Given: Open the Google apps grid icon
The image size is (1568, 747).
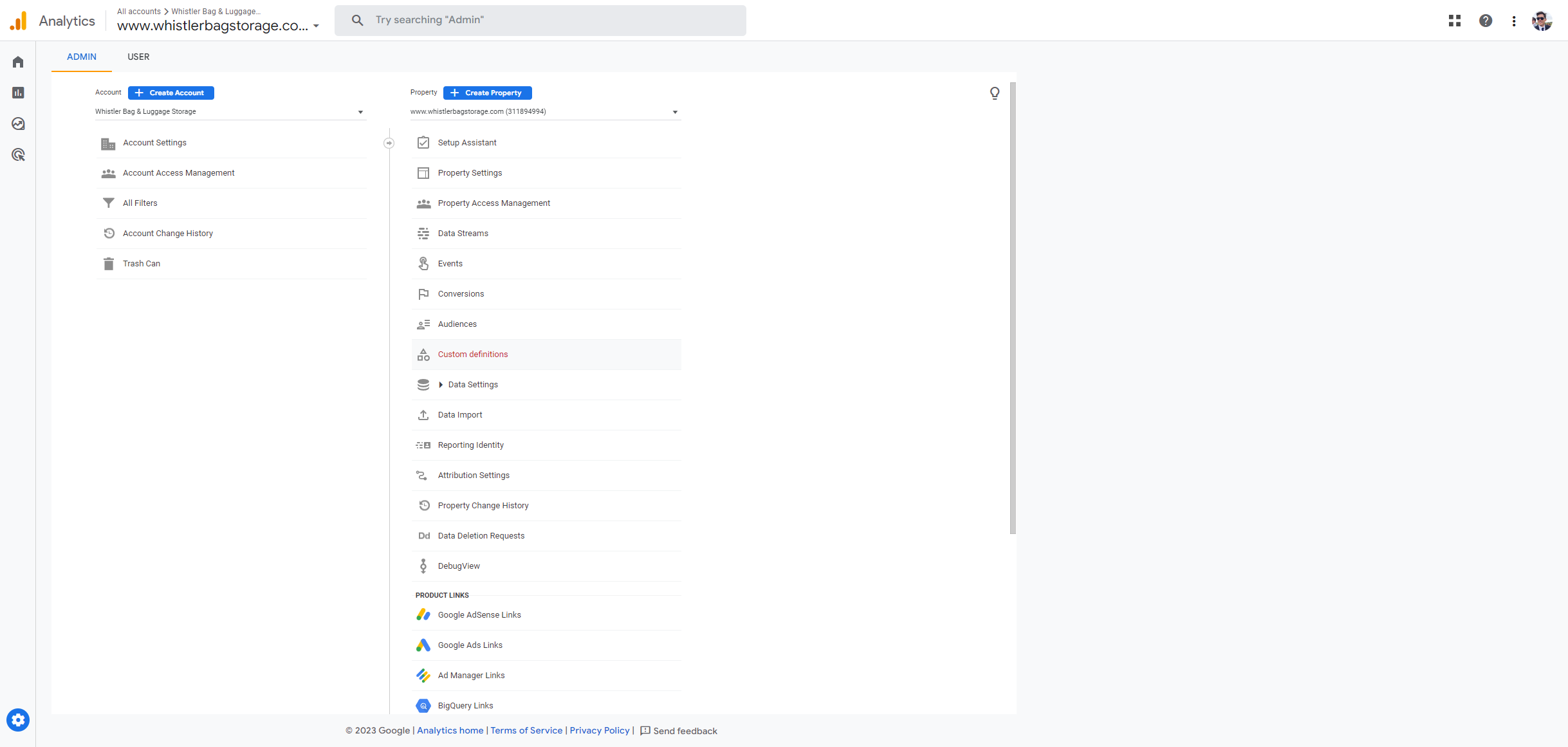Looking at the screenshot, I should pos(1455,21).
